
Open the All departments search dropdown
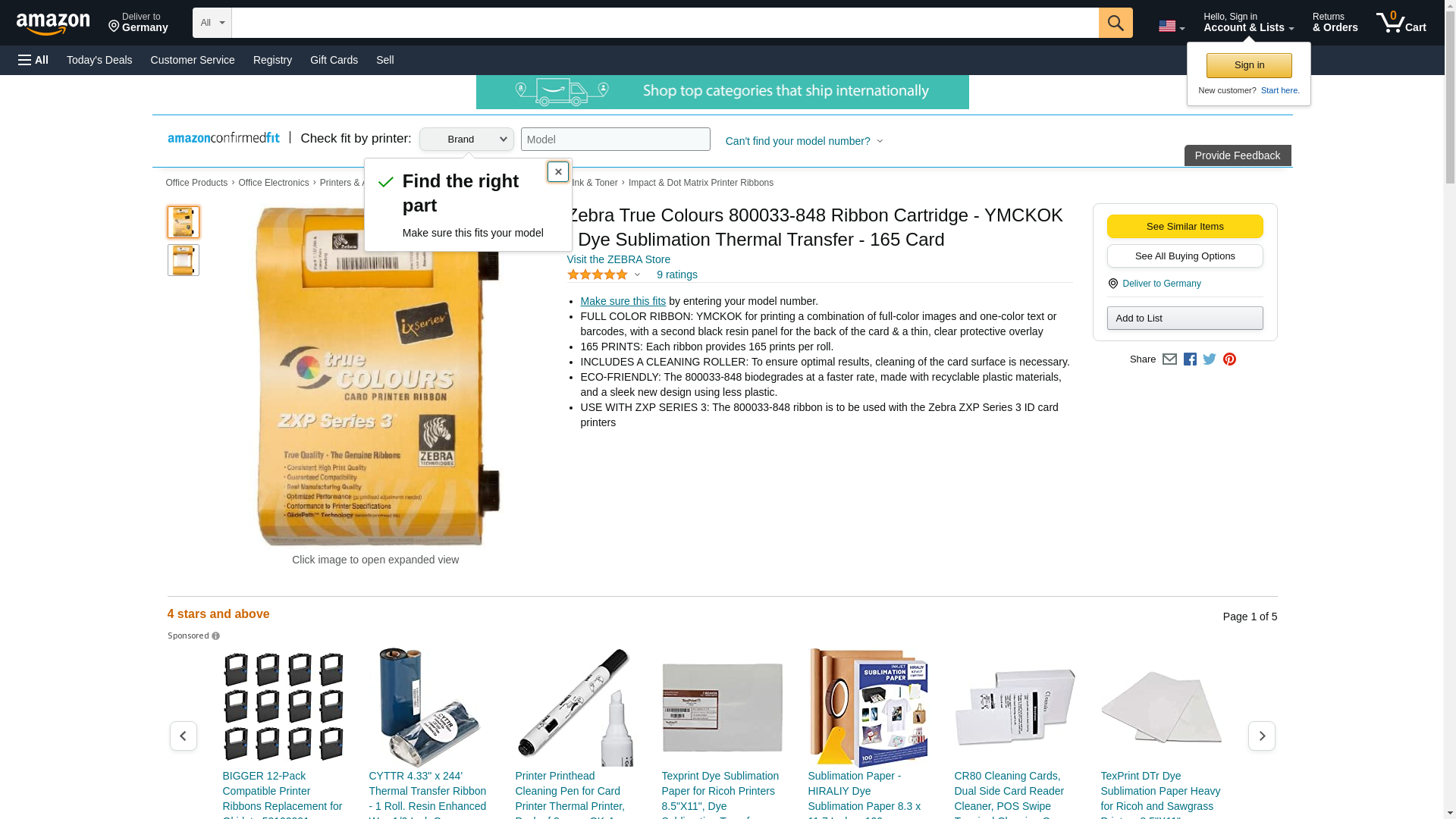point(212,23)
